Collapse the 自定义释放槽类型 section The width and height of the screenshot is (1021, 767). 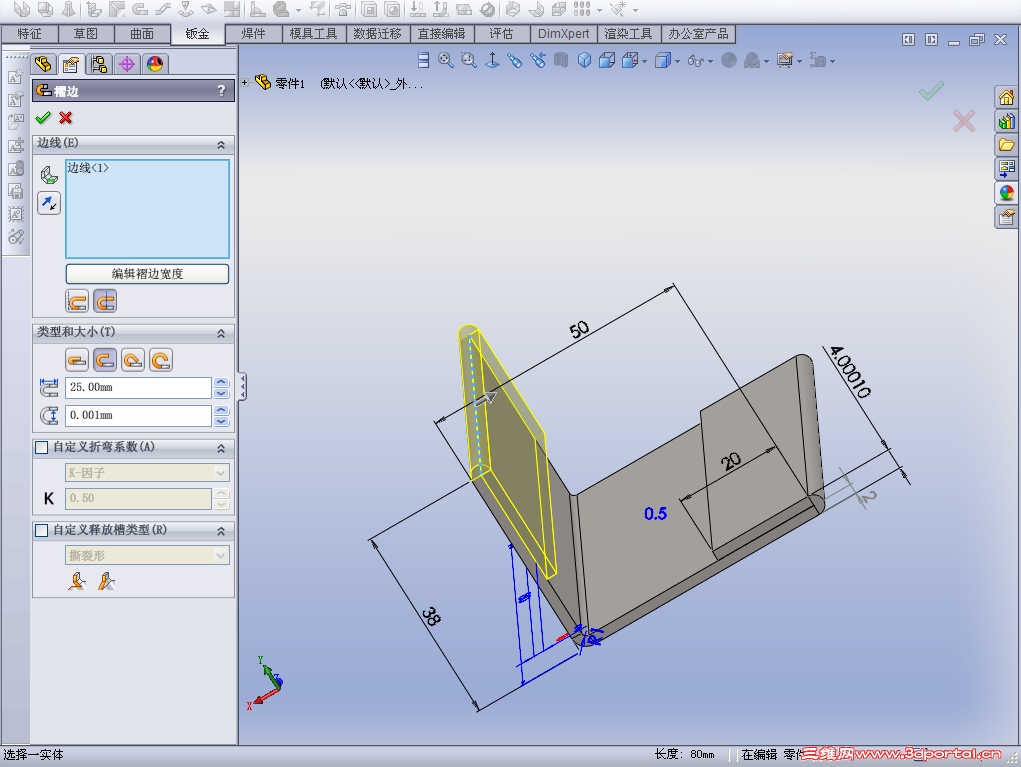click(x=221, y=531)
